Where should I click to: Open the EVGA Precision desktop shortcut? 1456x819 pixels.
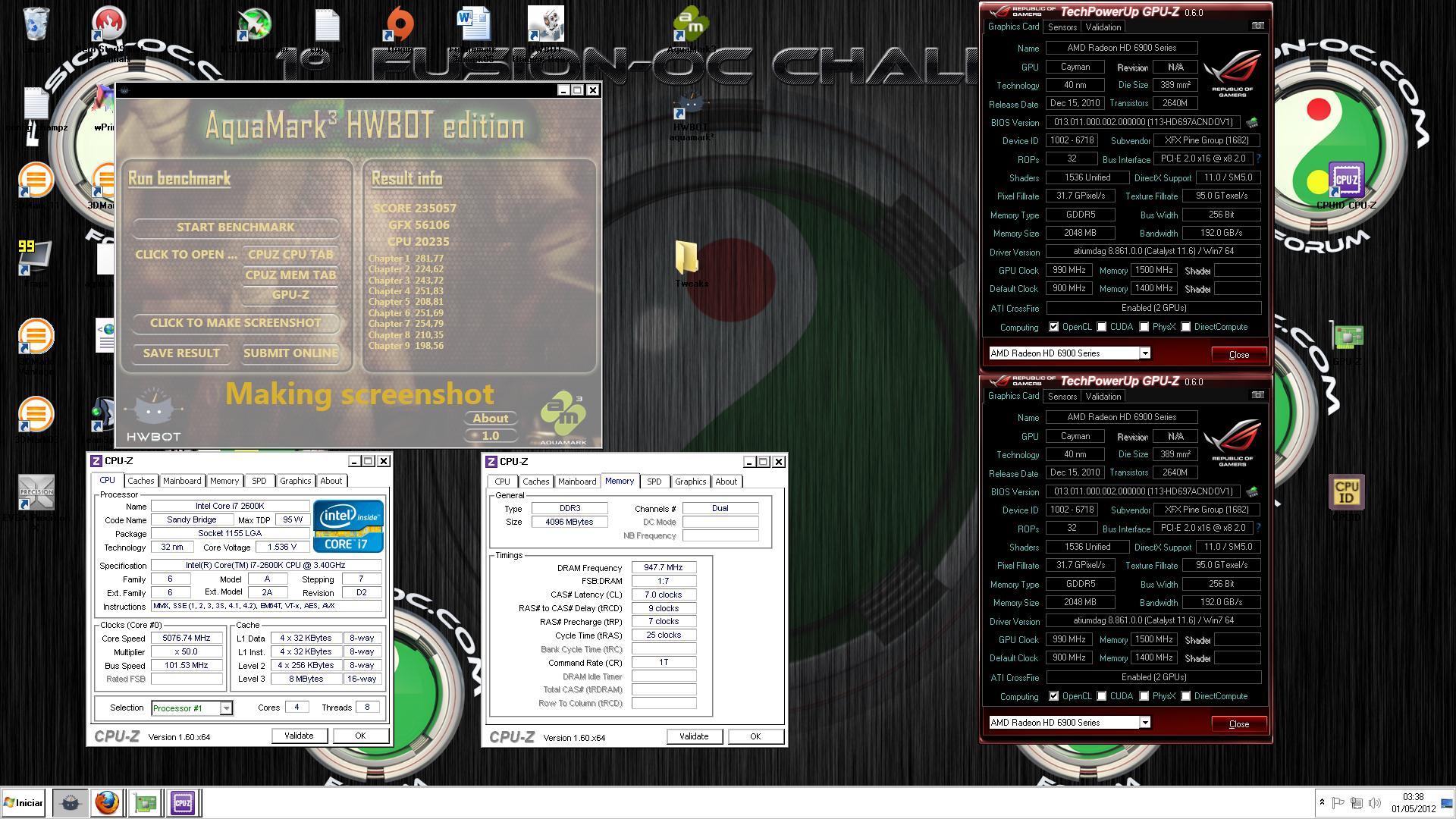[x=36, y=492]
